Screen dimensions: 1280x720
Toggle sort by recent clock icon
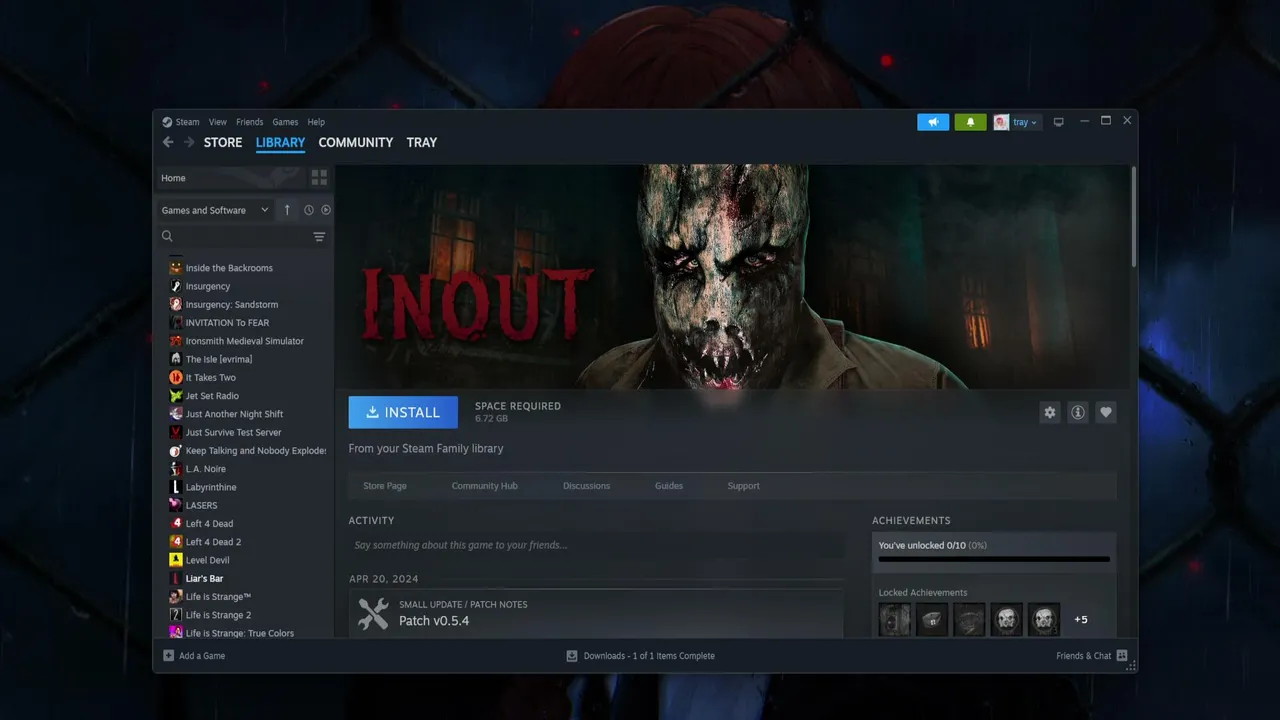(309, 210)
